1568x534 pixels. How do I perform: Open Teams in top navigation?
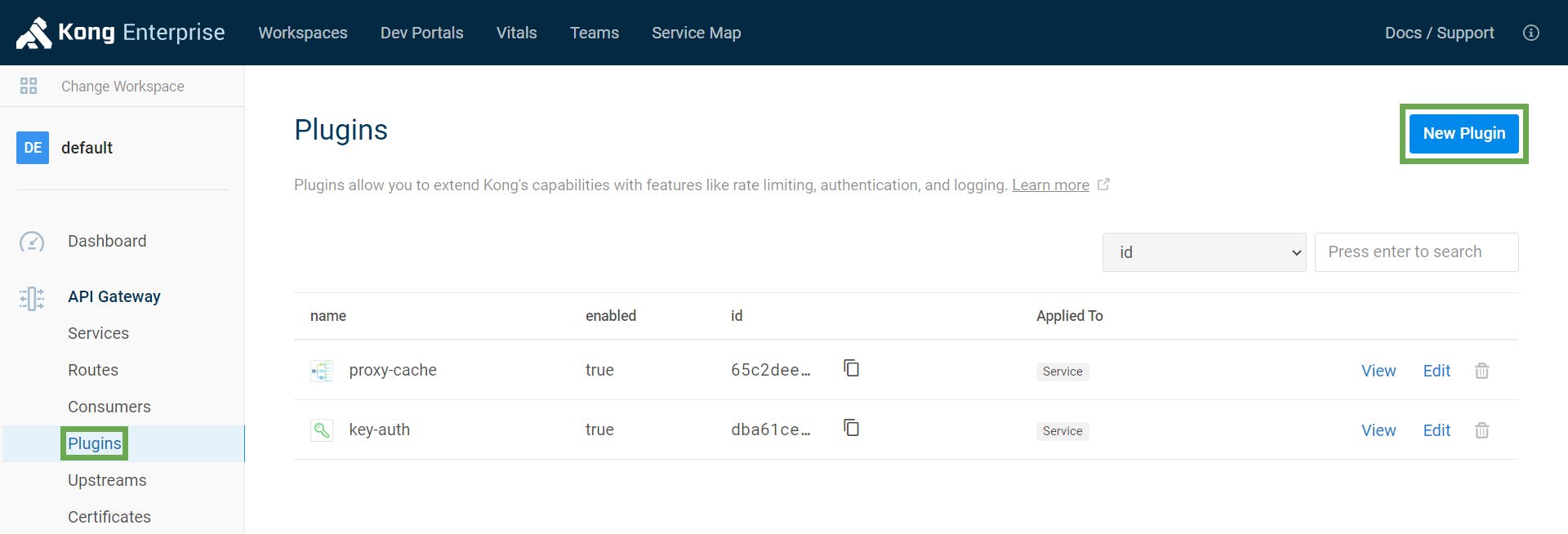point(595,33)
